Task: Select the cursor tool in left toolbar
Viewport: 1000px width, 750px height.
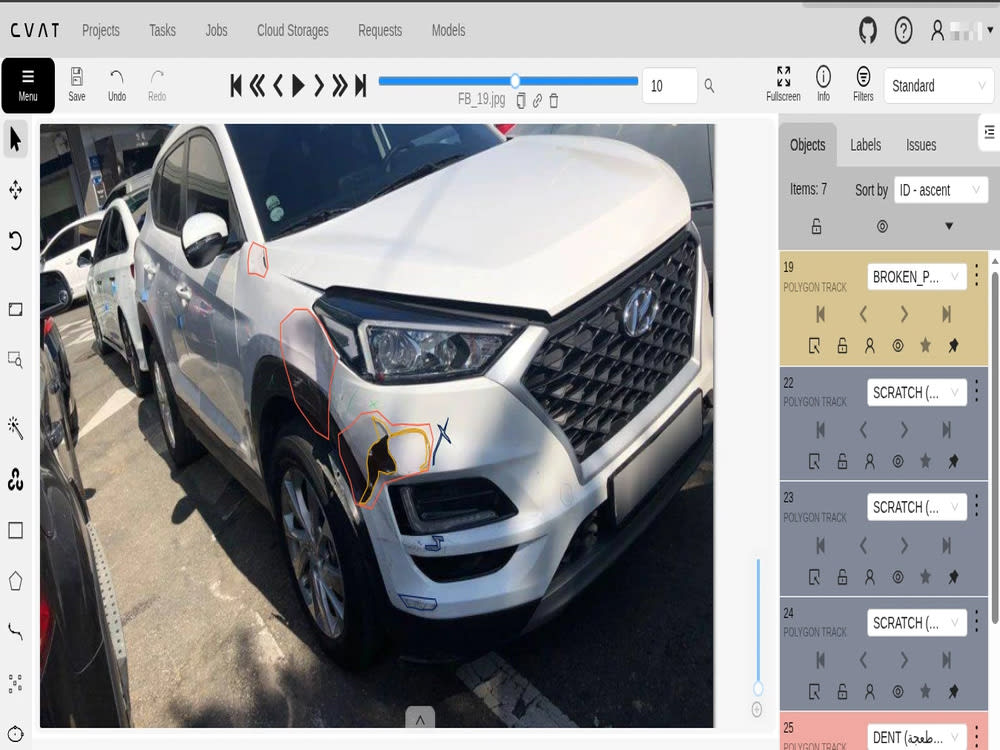Action: [15, 138]
